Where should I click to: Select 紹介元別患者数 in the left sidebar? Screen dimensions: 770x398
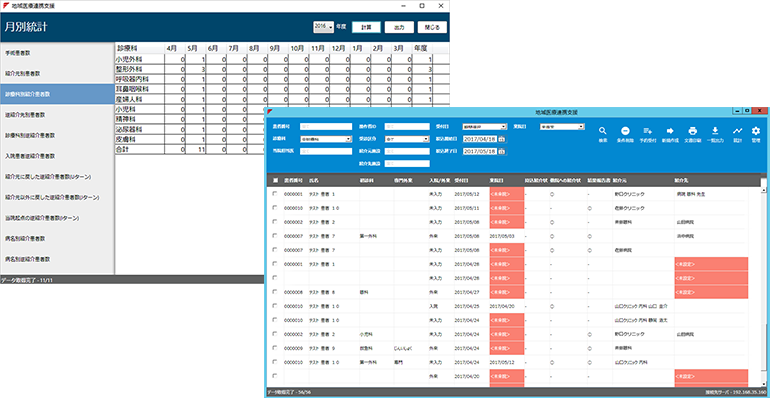(57, 73)
